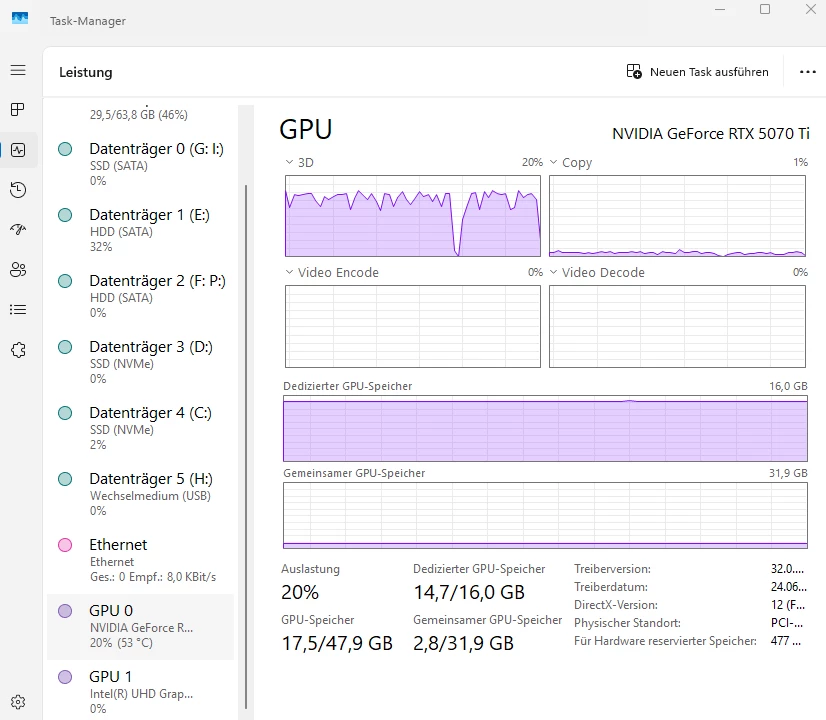Select Datenträger 1 (E:) entry
Viewport: 826px width, 720px height.
[141, 230]
